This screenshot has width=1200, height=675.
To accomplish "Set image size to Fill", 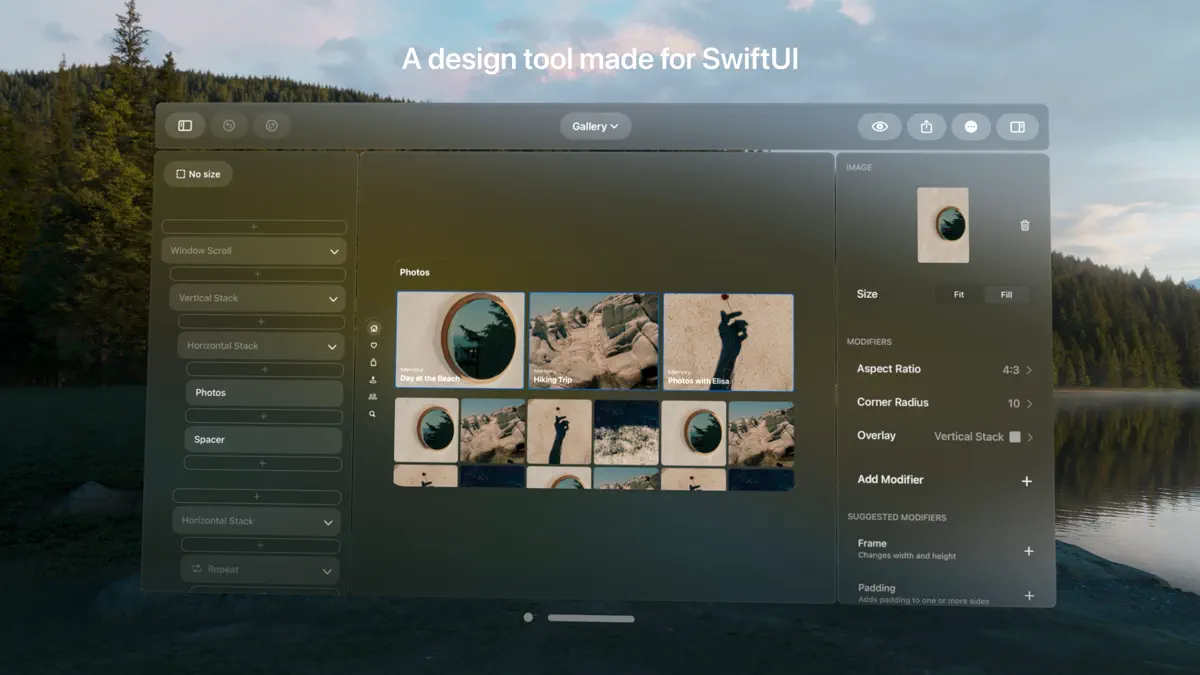I will click(1006, 294).
